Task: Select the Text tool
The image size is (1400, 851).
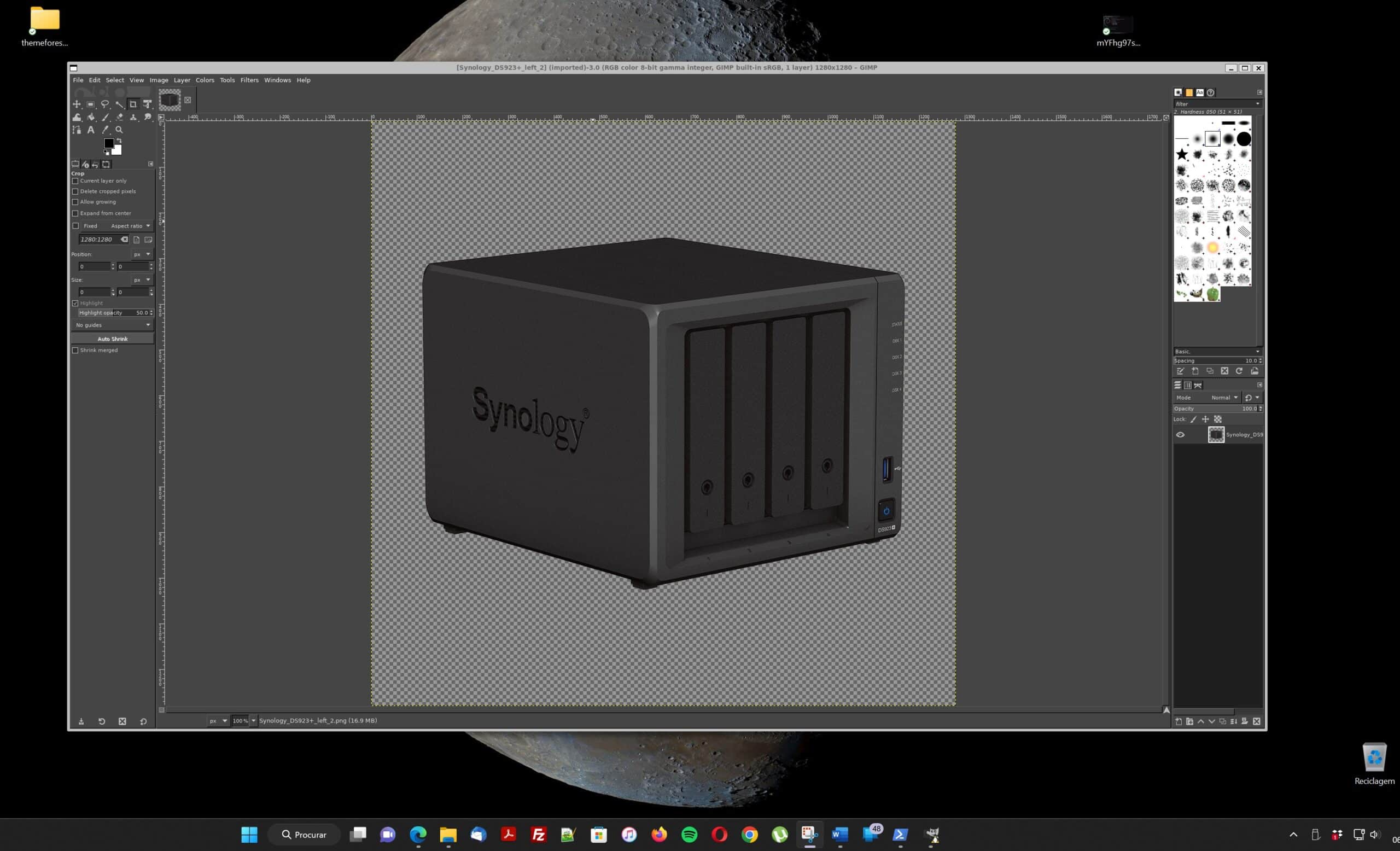Action: (91, 130)
